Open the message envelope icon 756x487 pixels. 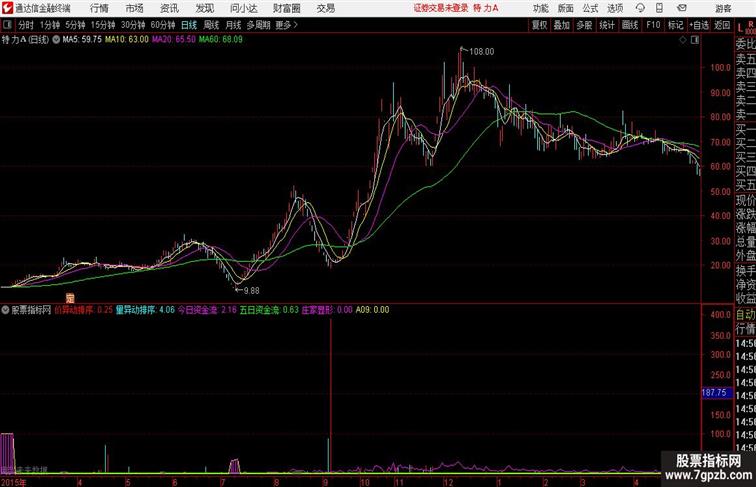coord(682,8)
